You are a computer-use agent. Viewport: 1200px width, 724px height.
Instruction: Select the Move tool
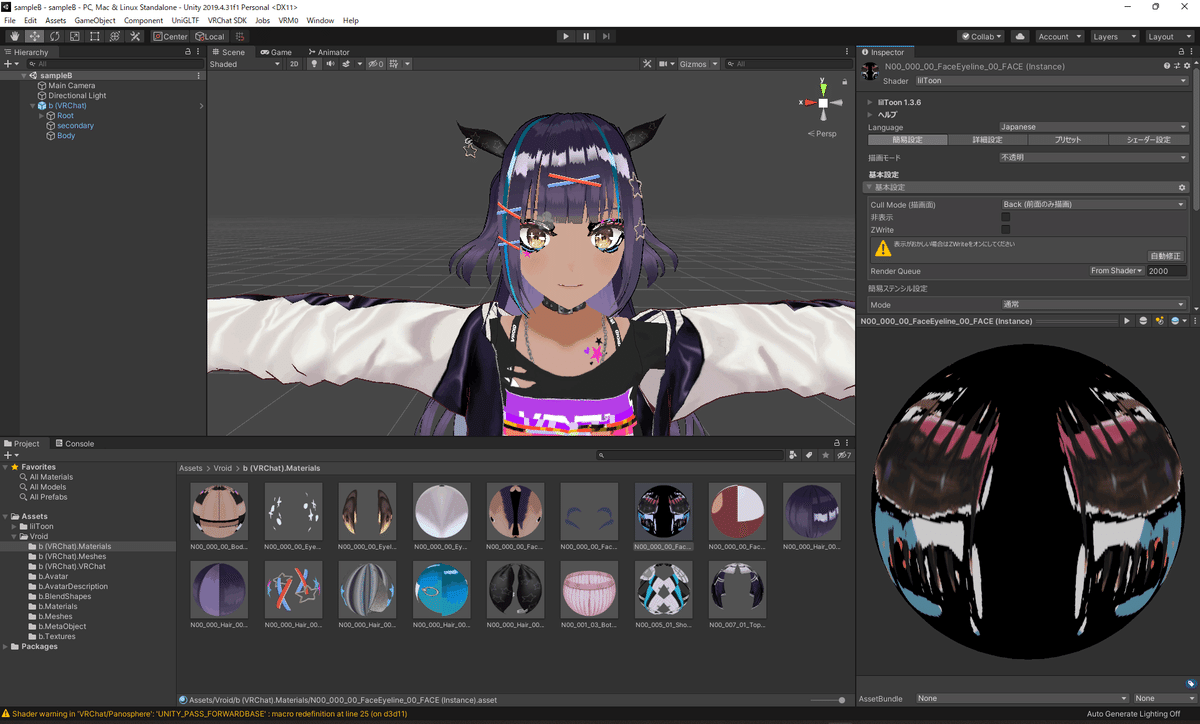pyautogui.click(x=35, y=36)
